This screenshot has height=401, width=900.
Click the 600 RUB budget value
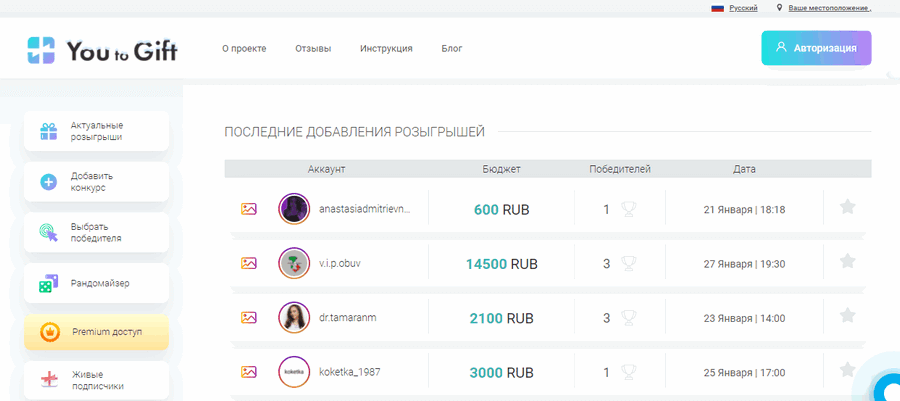pos(502,210)
